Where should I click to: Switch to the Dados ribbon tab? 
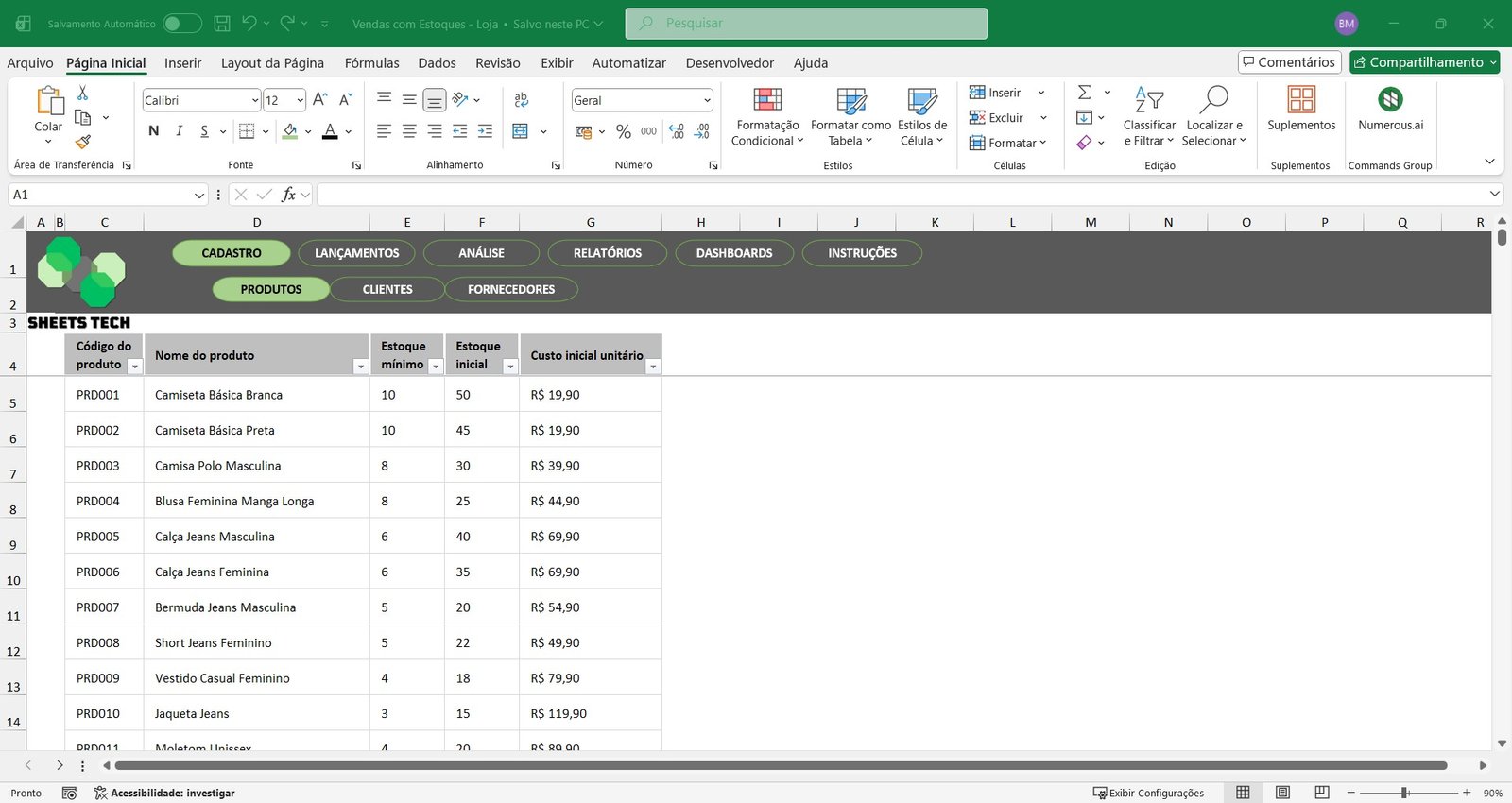point(437,63)
